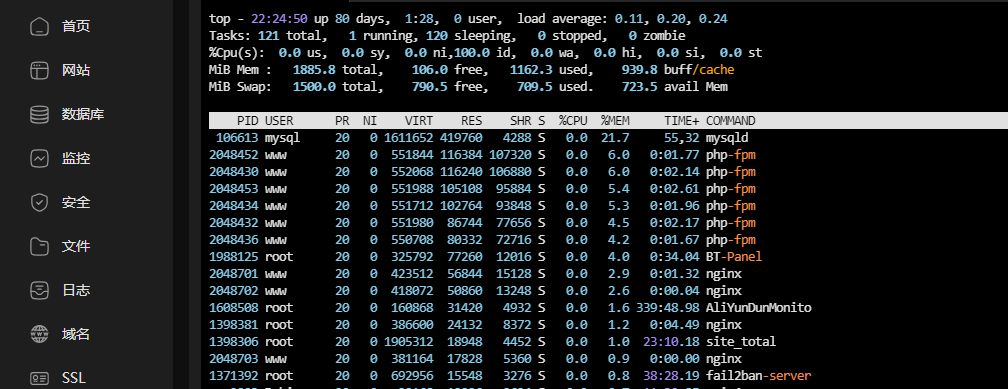This screenshot has width=1008, height=389.
Task: Click the USER column header
Action: click(x=279, y=121)
